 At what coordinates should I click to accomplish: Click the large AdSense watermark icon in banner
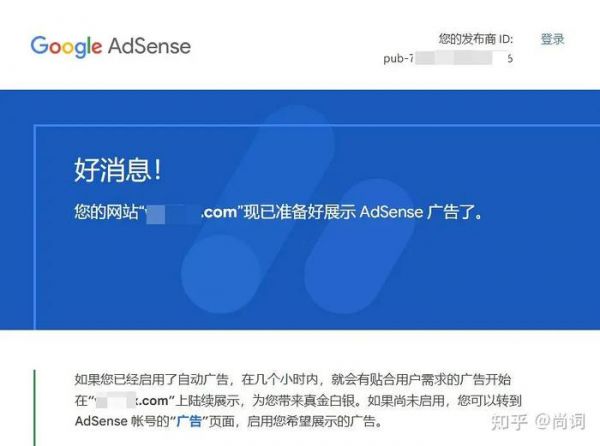[x=298, y=210]
